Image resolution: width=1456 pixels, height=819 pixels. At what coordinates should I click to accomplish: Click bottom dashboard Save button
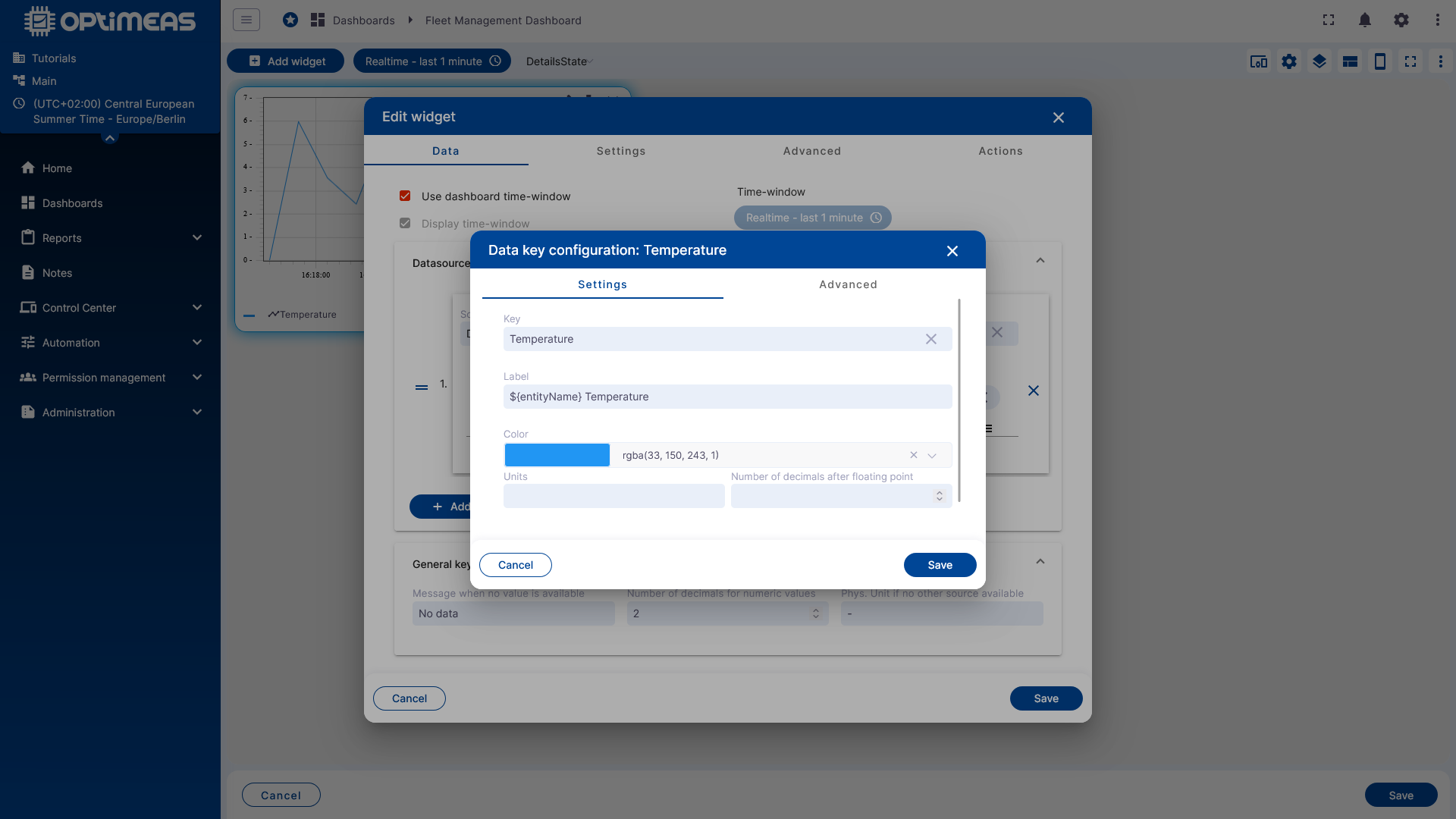tap(1401, 795)
